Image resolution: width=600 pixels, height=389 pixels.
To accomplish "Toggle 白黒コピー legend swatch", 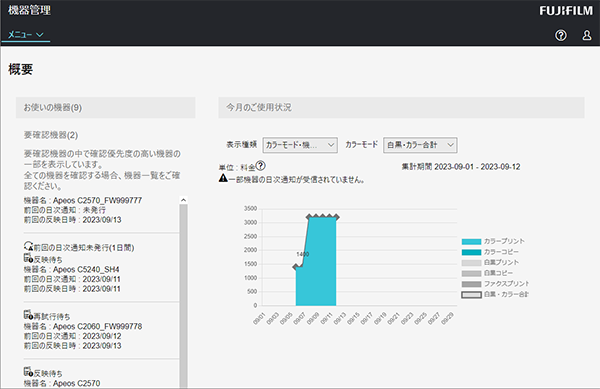I will pyautogui.click(x=471, y=273).
